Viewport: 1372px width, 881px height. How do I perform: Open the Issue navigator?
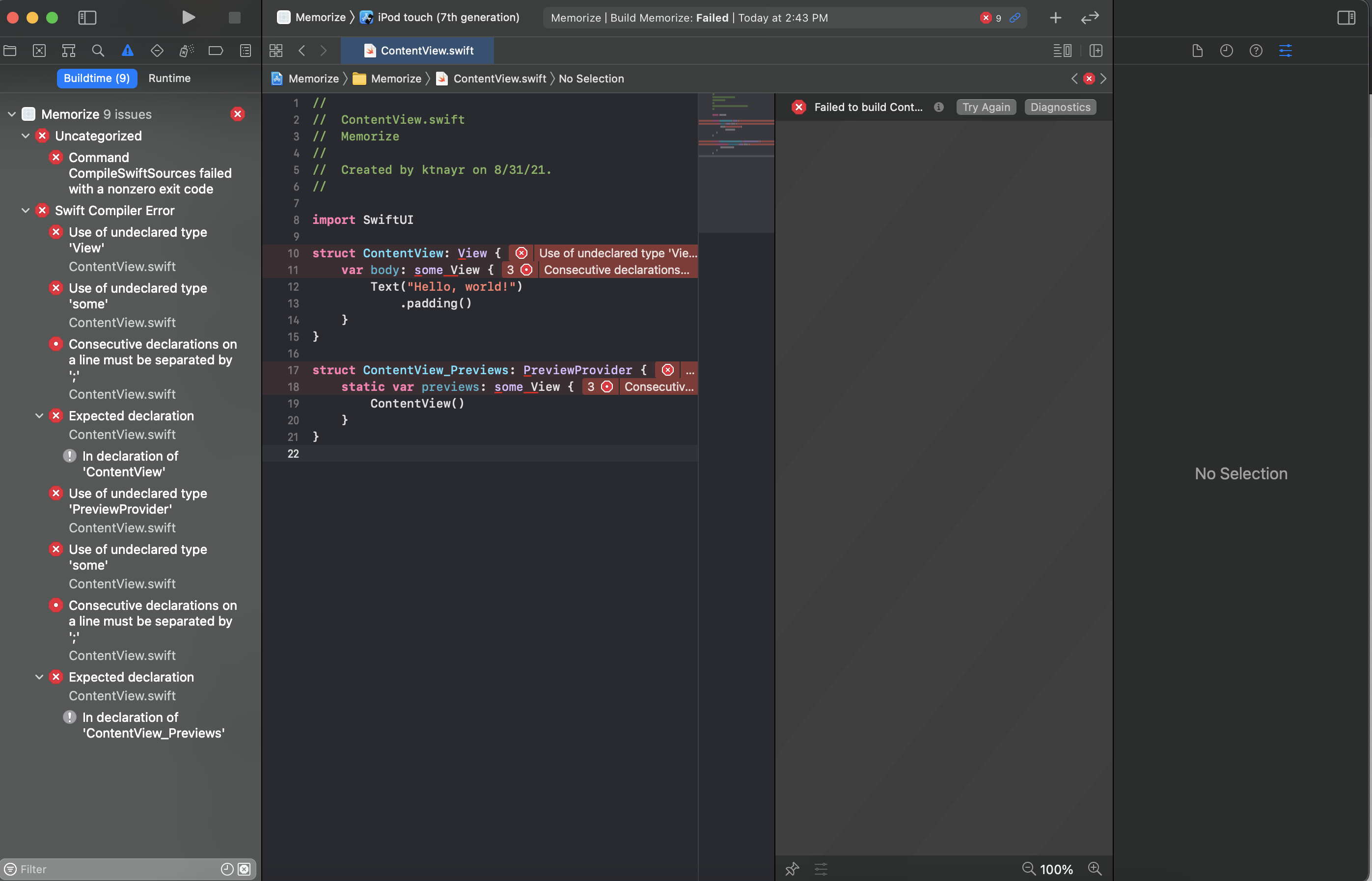(128, 51)
